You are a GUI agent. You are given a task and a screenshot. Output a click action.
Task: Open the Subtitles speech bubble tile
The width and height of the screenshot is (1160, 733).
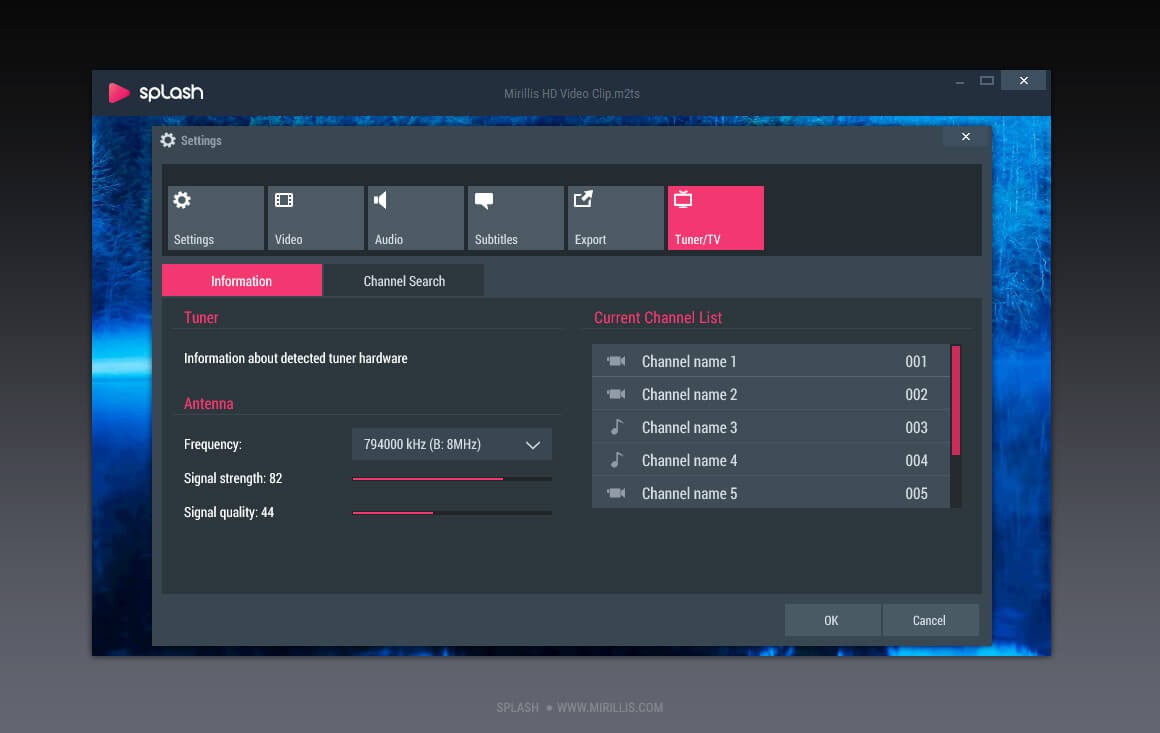pyautogui.click(x=515, y=218)
